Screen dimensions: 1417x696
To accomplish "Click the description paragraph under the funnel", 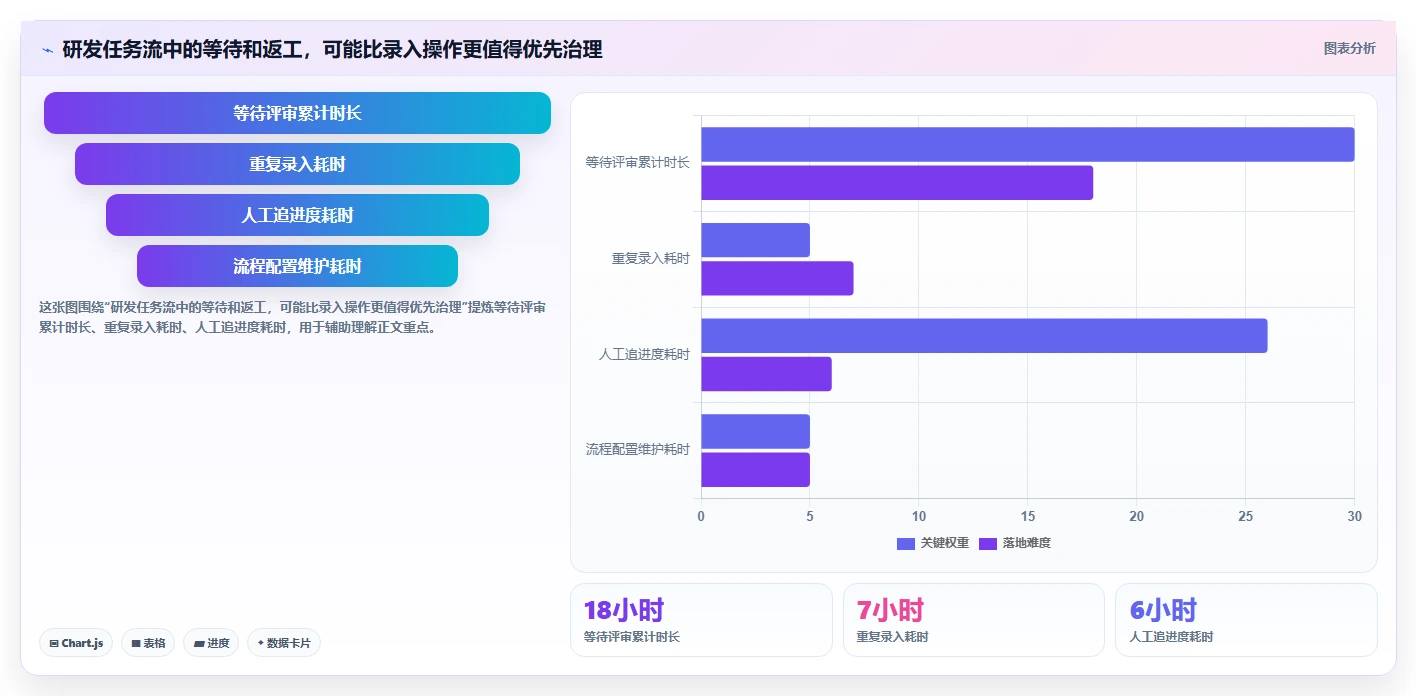I will (x=292, y=317).
